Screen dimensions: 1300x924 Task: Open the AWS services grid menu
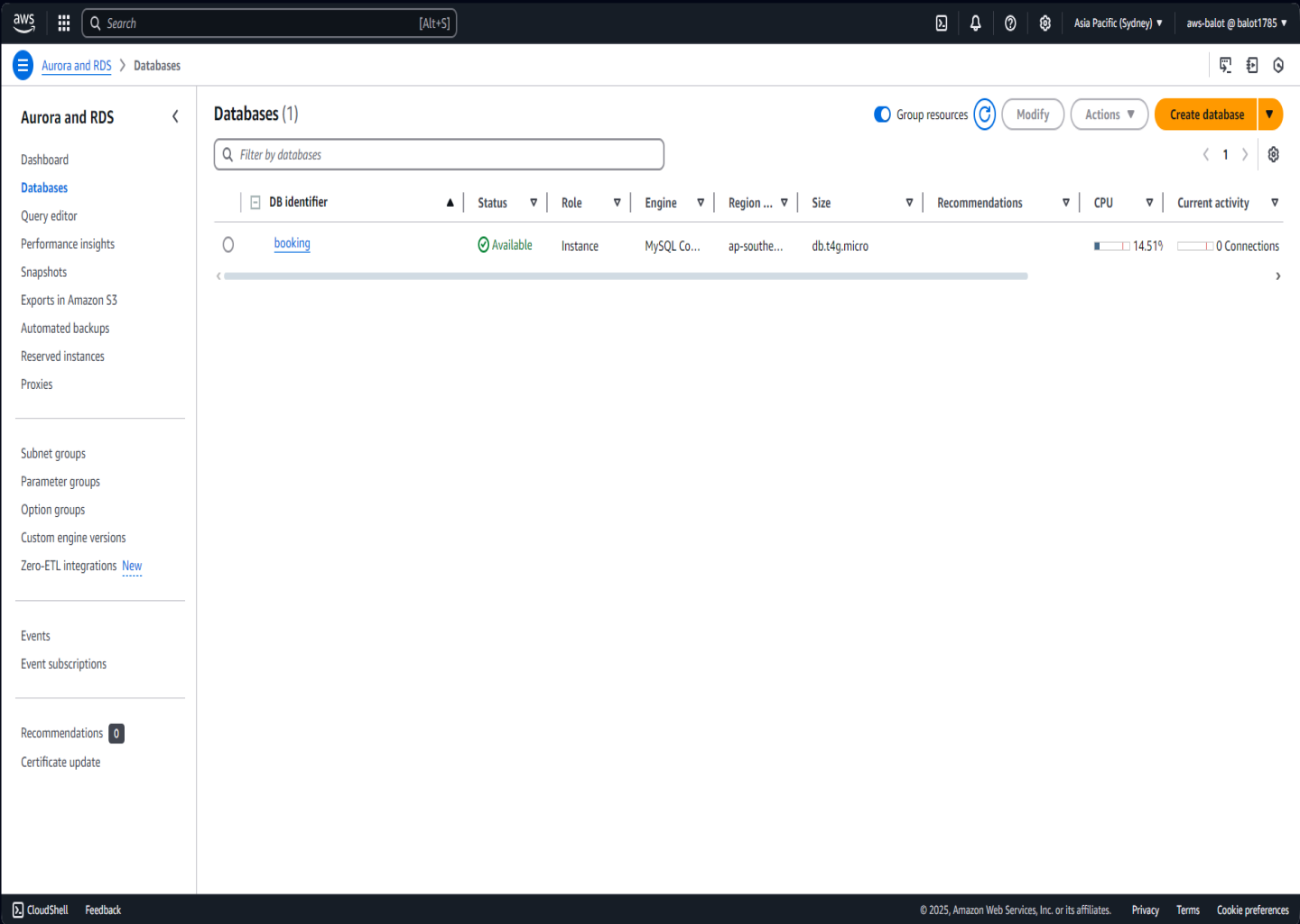64,23
